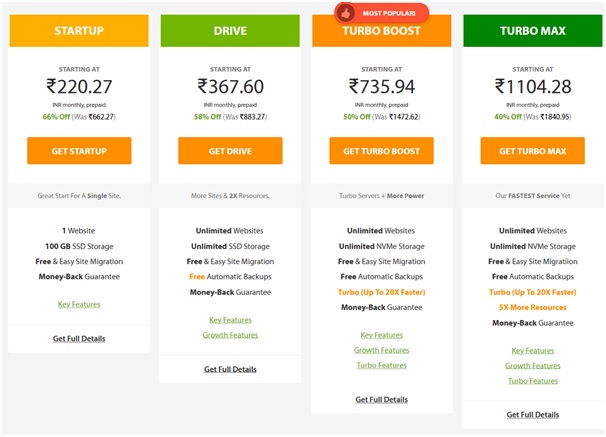
Task: Open Key Features under Turbo Max plan
Action: click(x=533, y=350)
